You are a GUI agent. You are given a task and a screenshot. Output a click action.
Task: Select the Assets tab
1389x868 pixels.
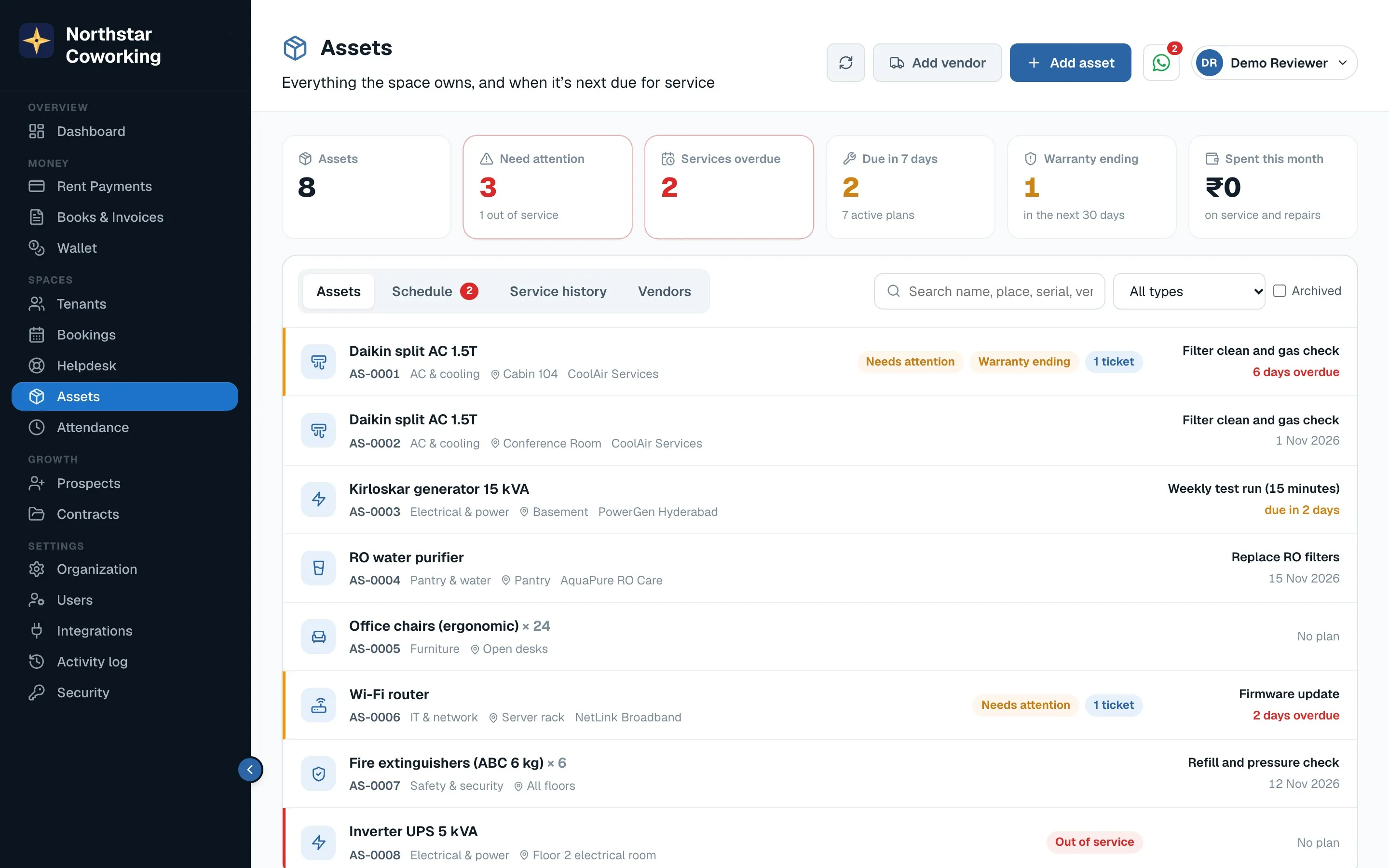(339, 291)
